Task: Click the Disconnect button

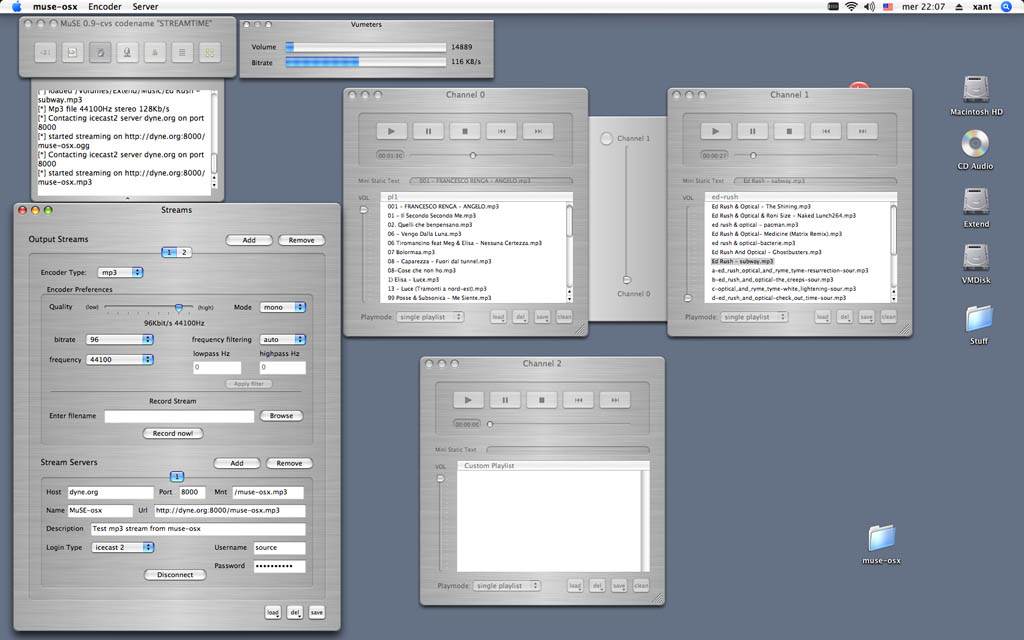Action: [175, 575]
